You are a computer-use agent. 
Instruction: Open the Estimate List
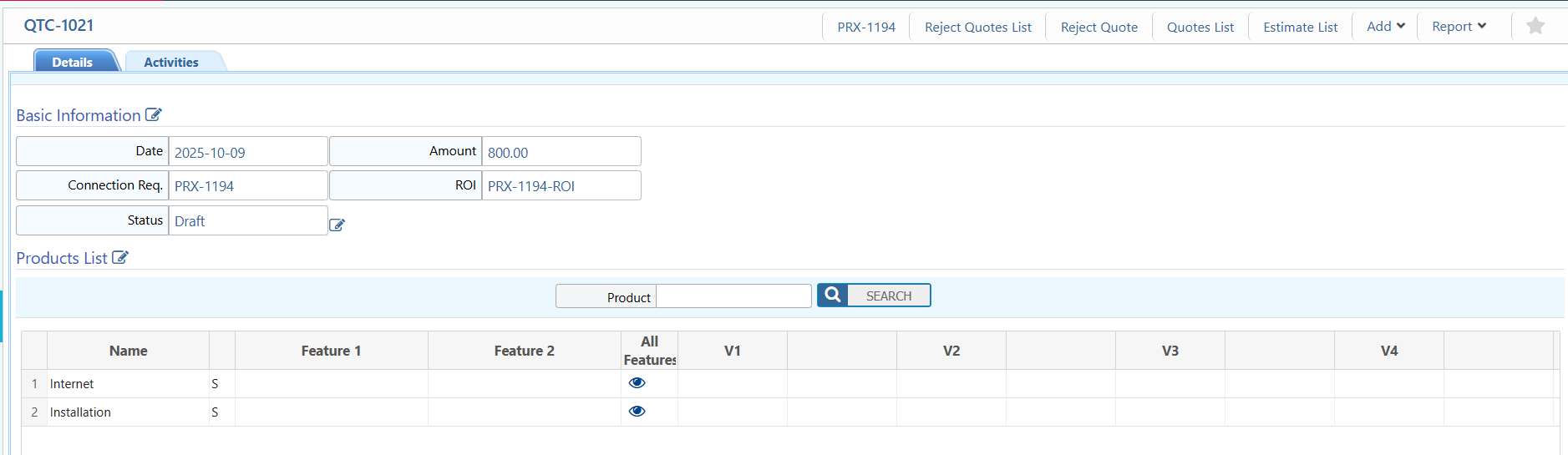click(1300, 27)
